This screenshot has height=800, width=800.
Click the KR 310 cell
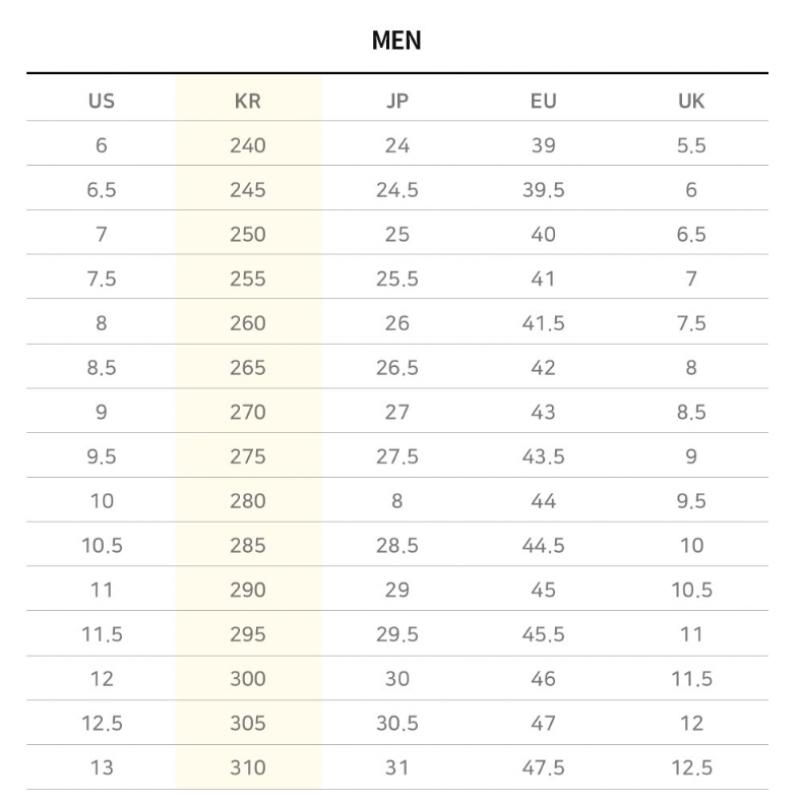click(248, 768)
